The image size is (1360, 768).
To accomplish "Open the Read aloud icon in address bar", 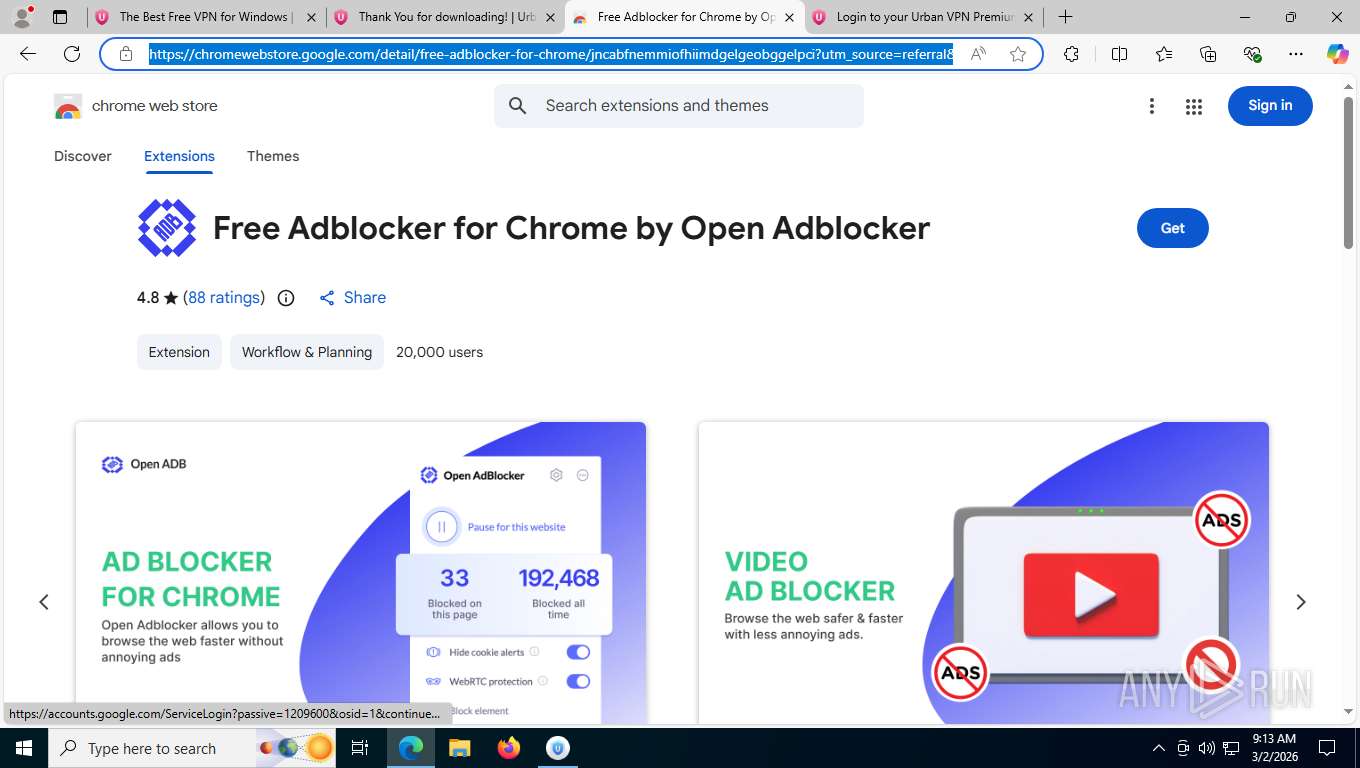I will [x=978, y=54].
